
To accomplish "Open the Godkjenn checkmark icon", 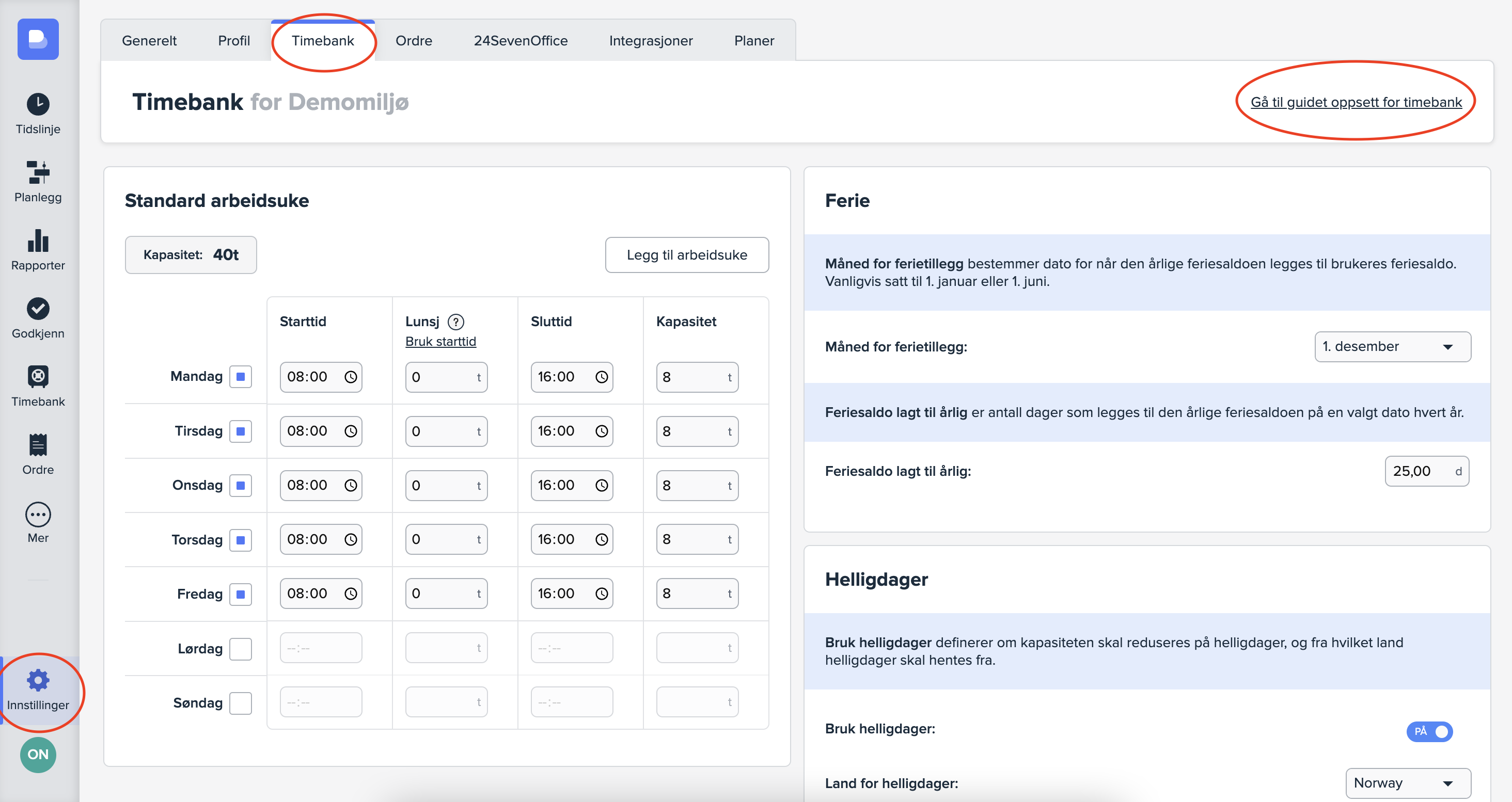I will coord(38,309).
